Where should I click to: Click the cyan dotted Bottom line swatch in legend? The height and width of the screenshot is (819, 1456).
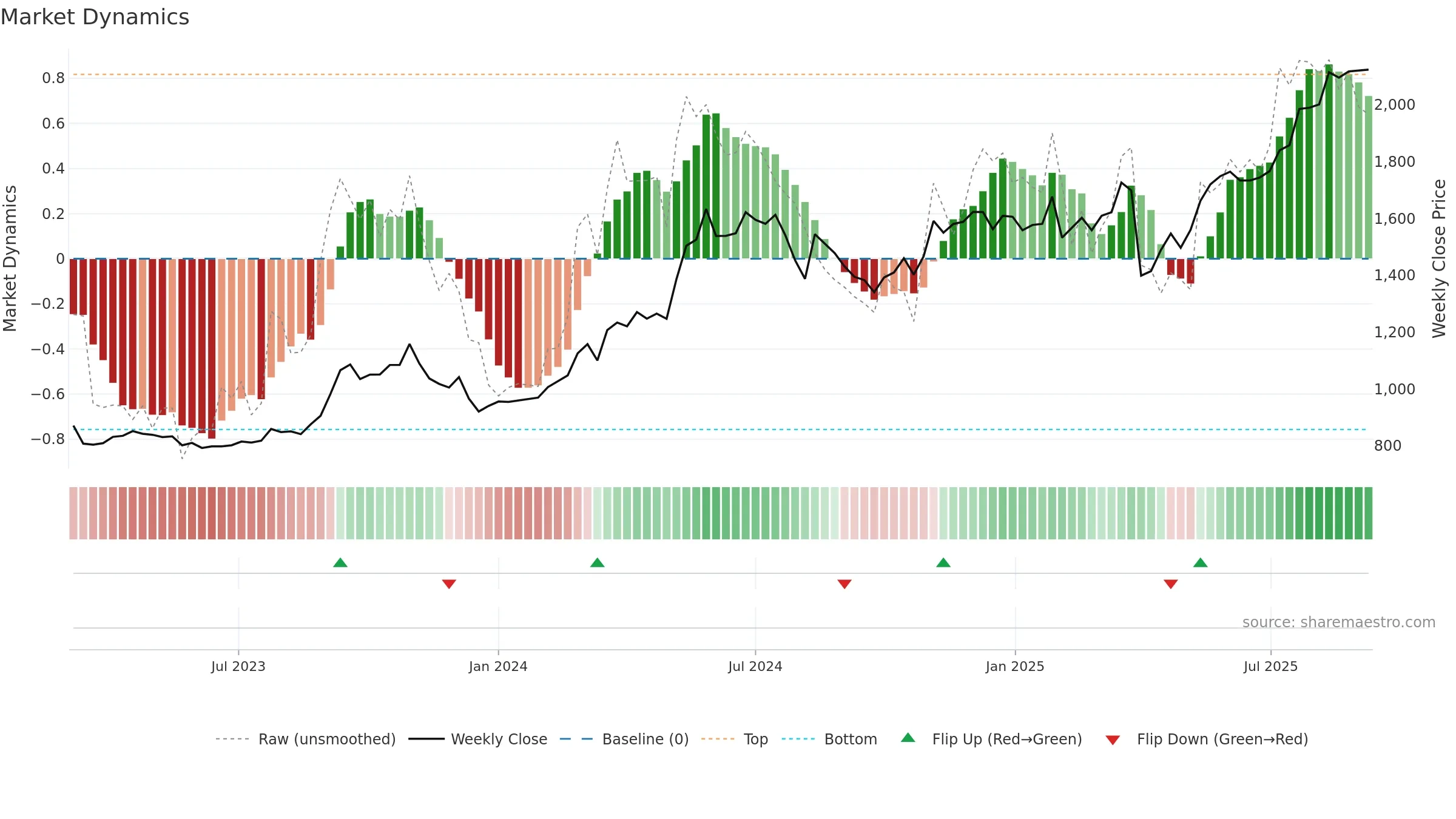tap(798, 739)
